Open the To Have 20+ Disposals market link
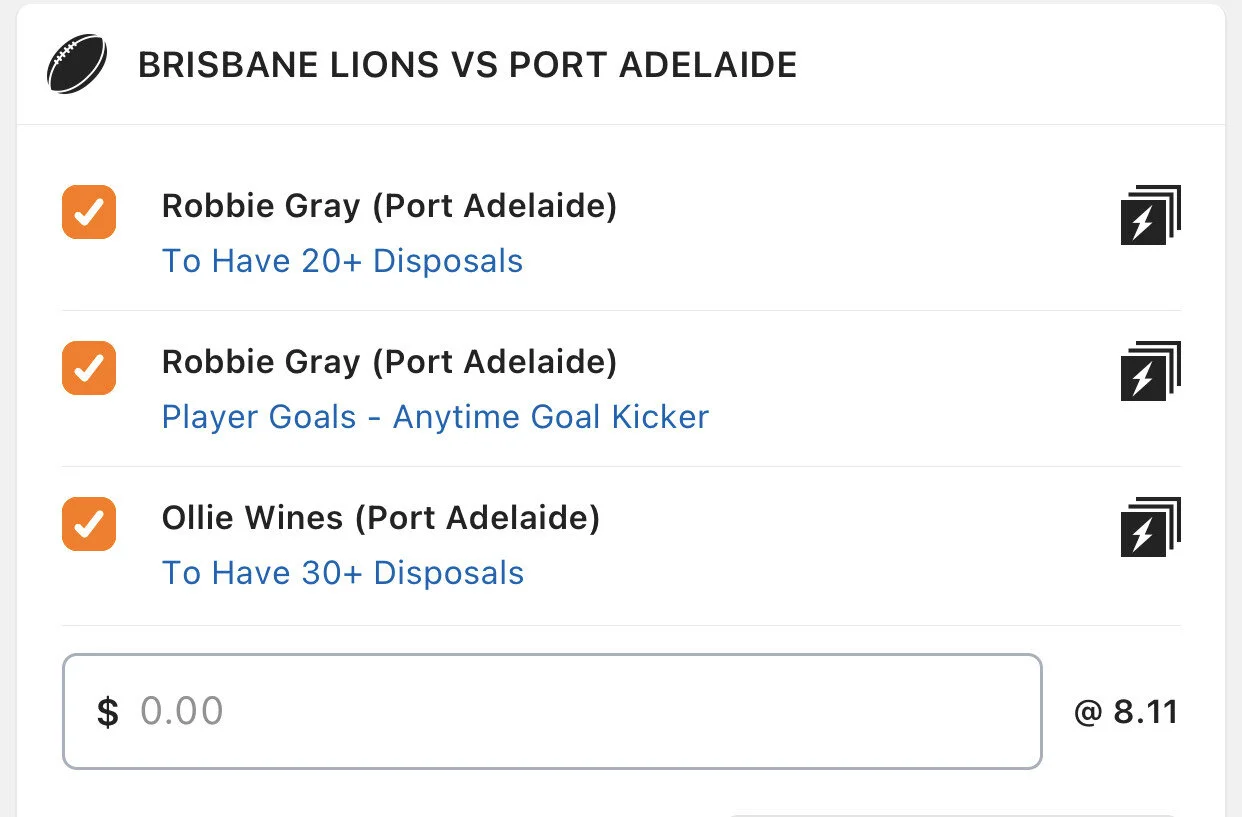 (342, 261)
